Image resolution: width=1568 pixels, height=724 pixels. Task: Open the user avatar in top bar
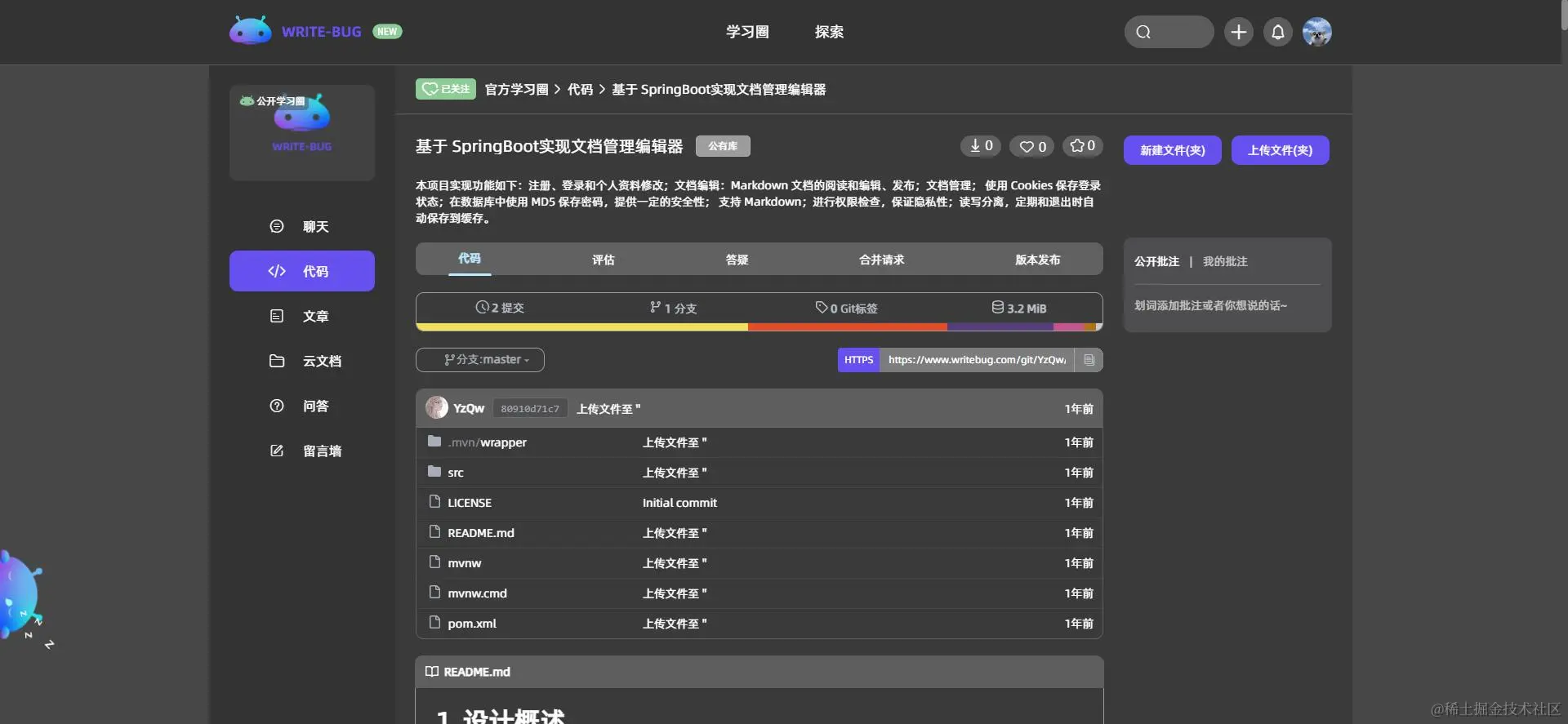click(x=1316, y=32)
